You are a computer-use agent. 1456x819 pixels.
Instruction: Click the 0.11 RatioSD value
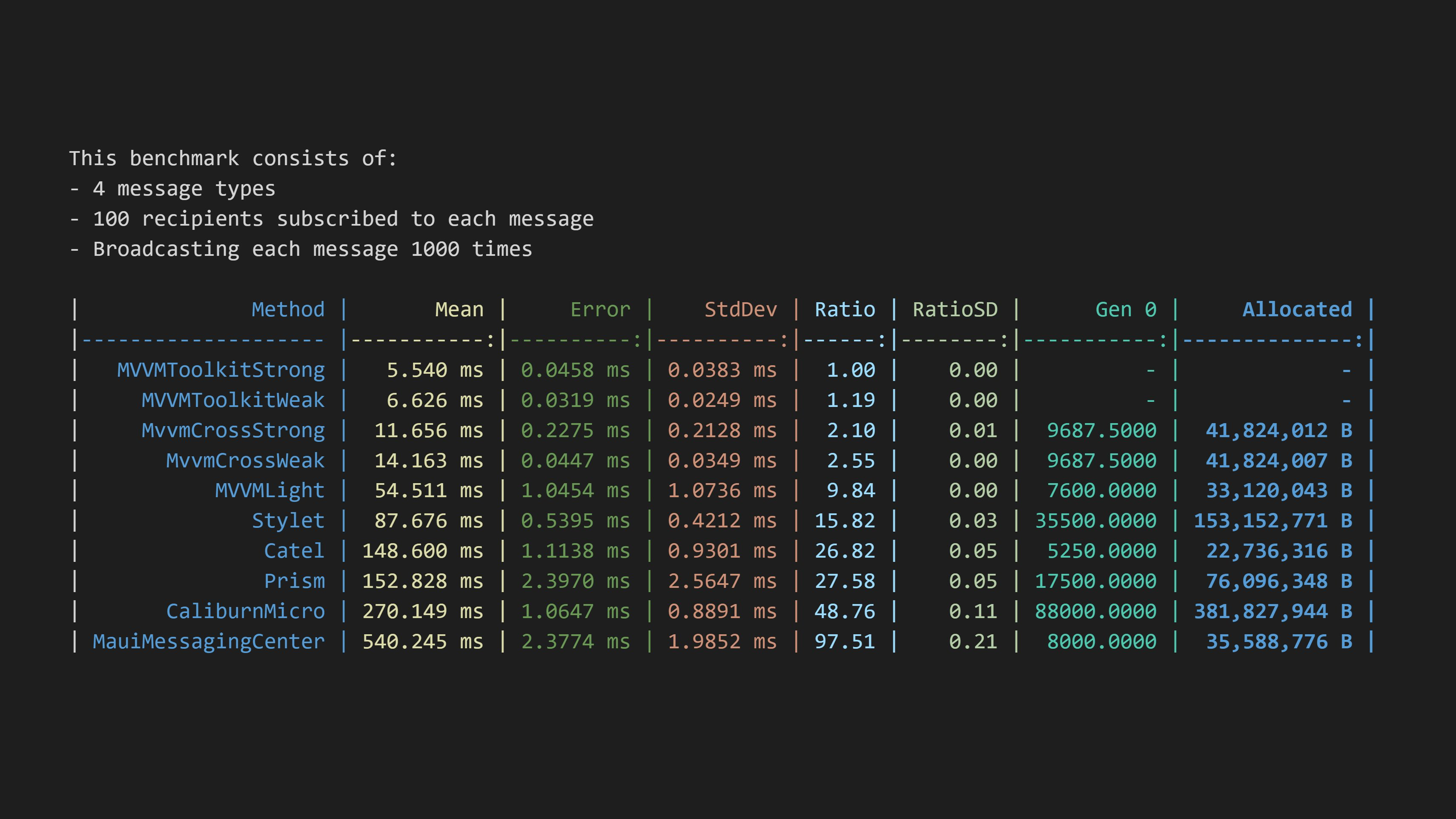973,612
